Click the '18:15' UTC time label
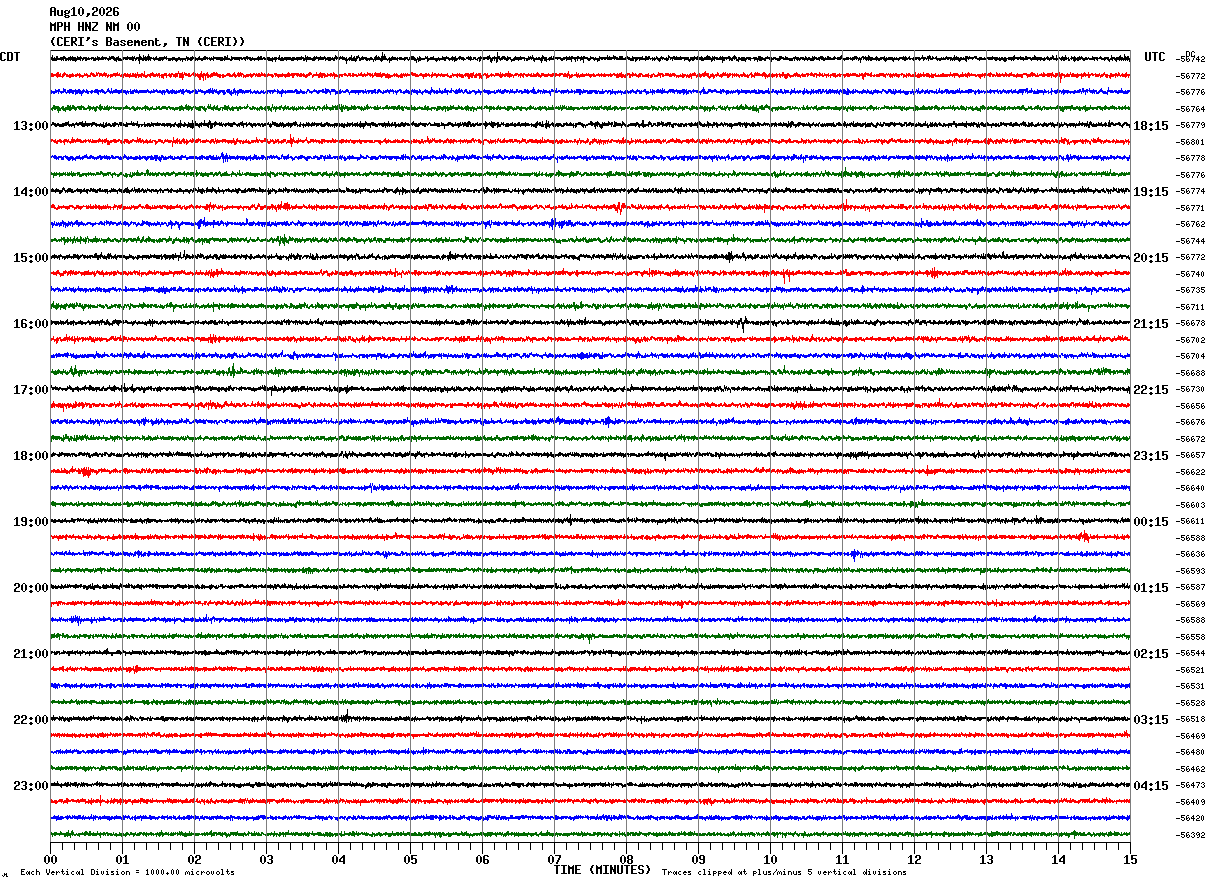 (1151, 126)
